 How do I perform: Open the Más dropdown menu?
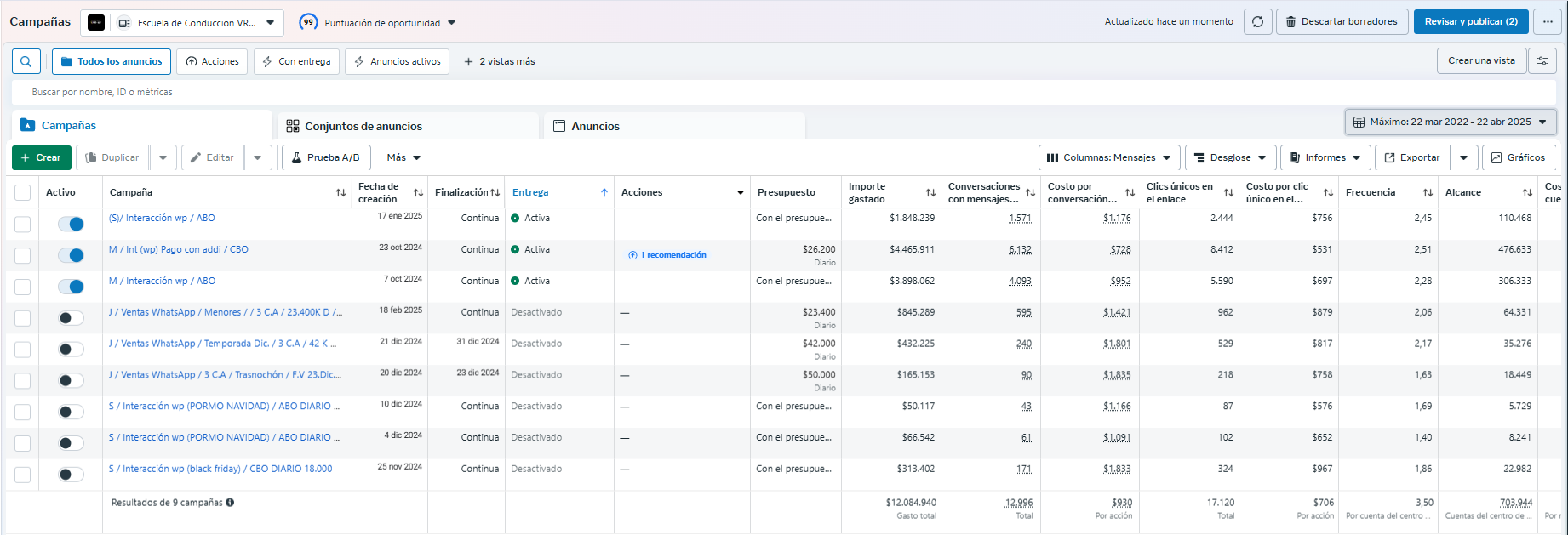coord(403,157)
